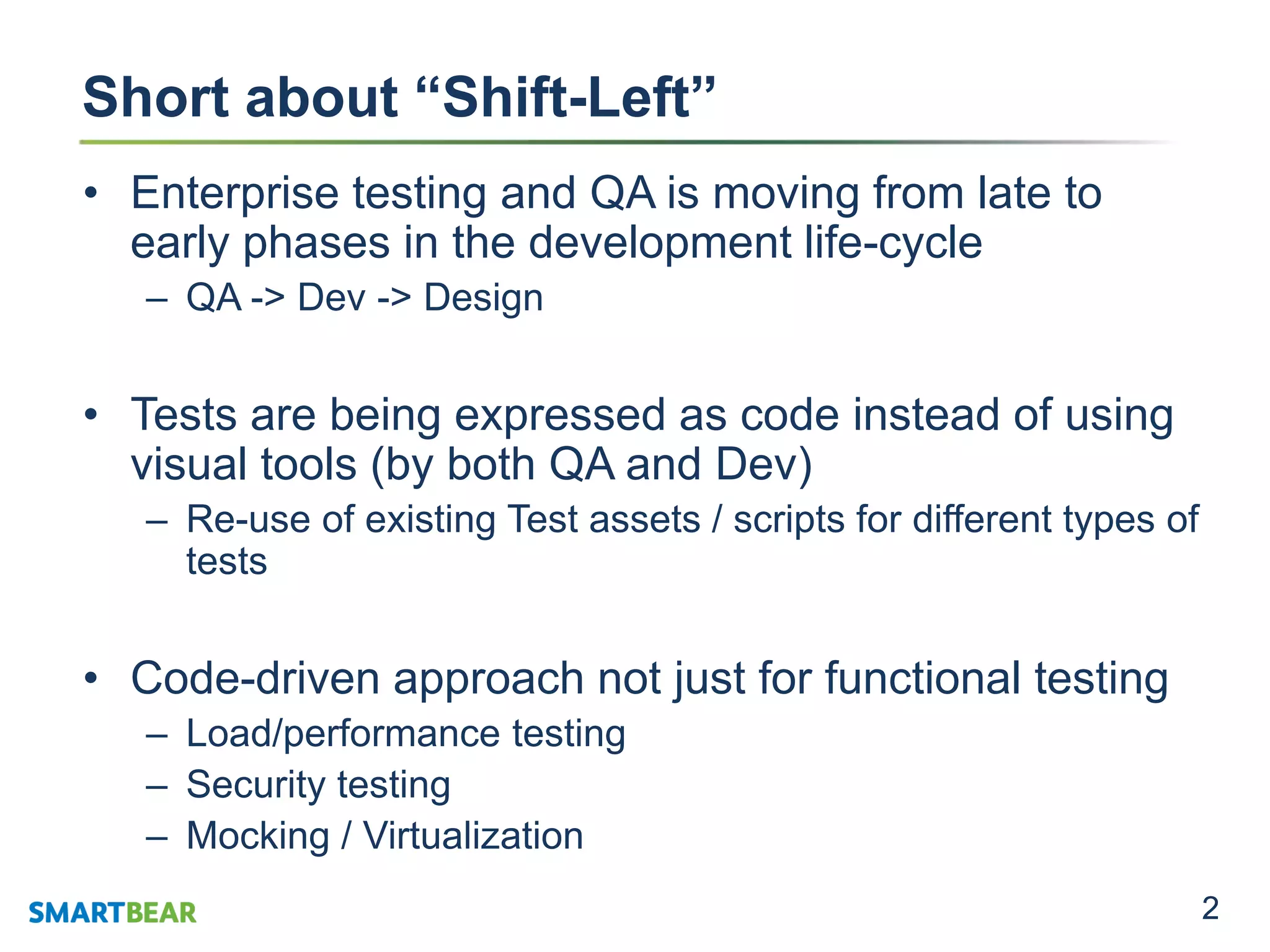
Task: Click the dash marker before "Load/performance testing"
Action: point(157,736)
